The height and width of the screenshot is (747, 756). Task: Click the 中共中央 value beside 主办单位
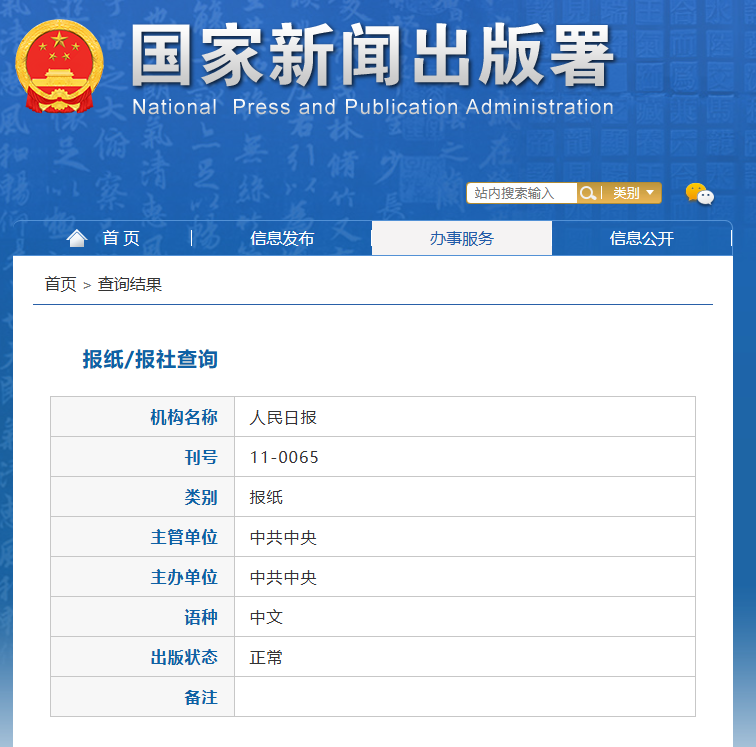coord(283,577)
